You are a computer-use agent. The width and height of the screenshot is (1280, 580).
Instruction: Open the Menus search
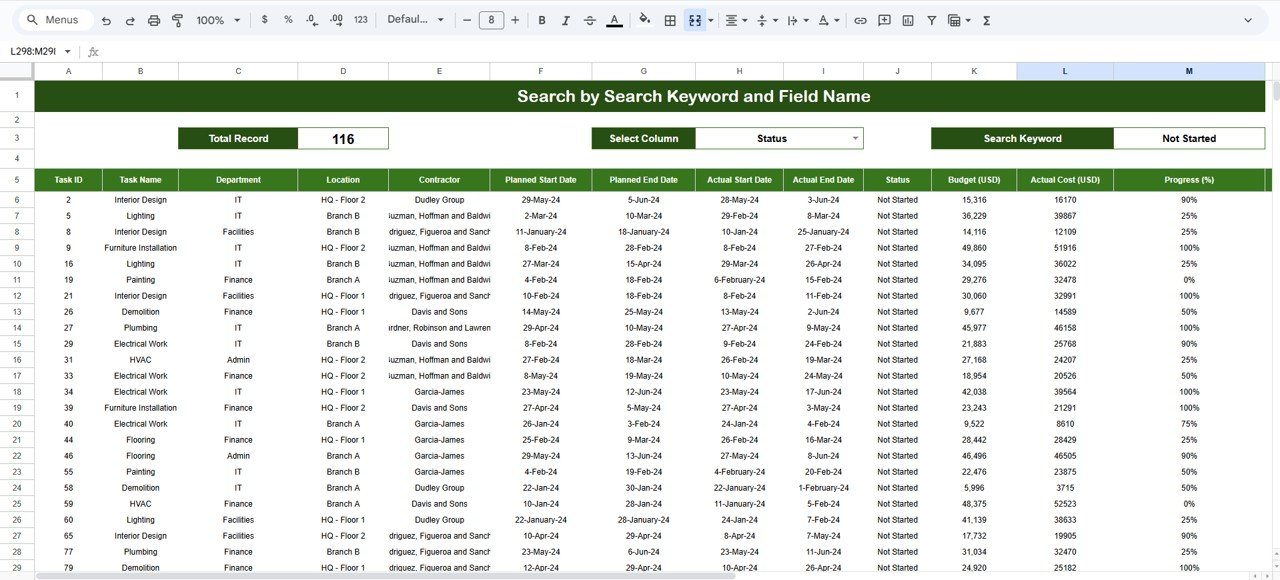[52, 19]
